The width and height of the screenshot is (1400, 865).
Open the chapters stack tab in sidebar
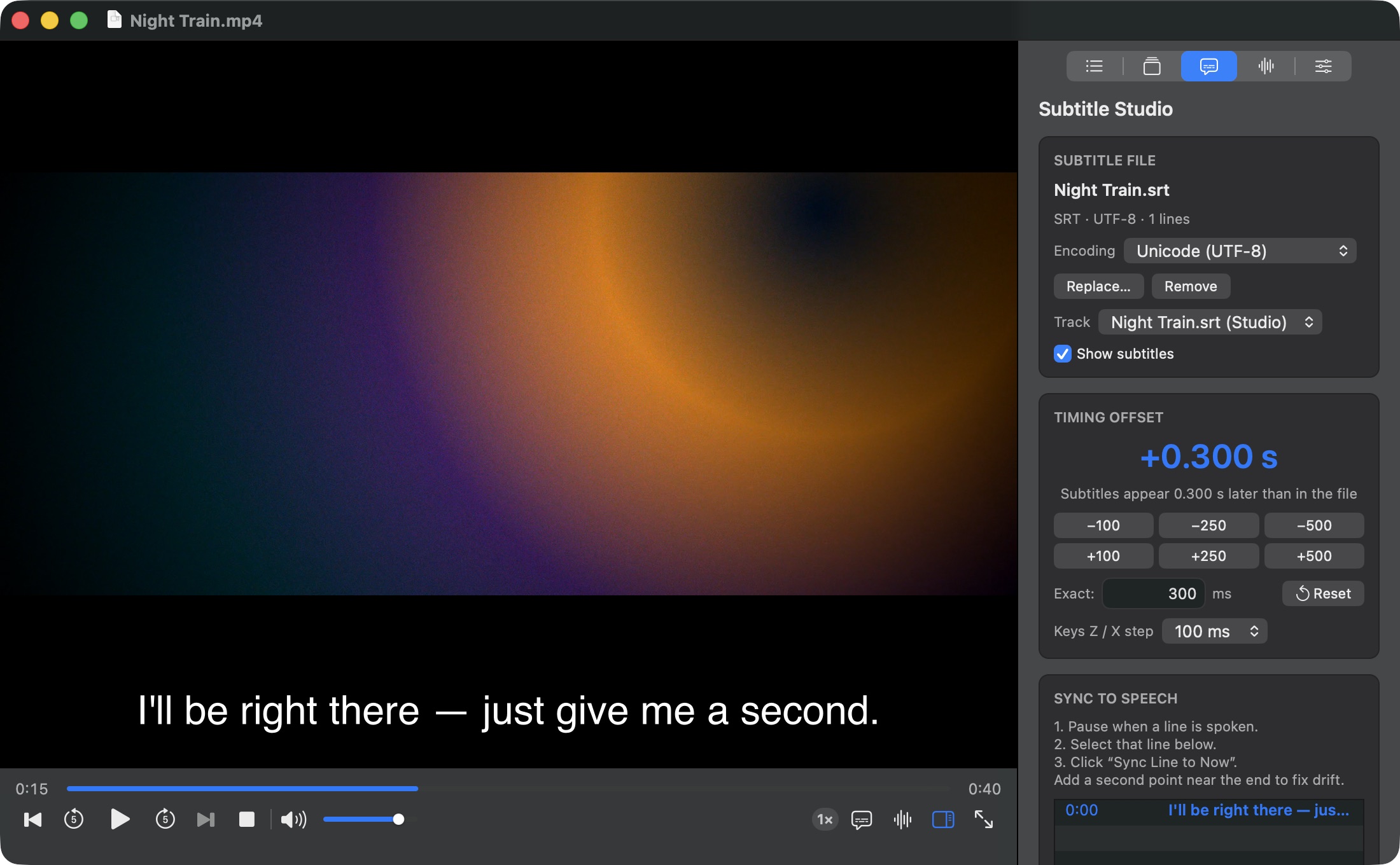coord(1152,66)
